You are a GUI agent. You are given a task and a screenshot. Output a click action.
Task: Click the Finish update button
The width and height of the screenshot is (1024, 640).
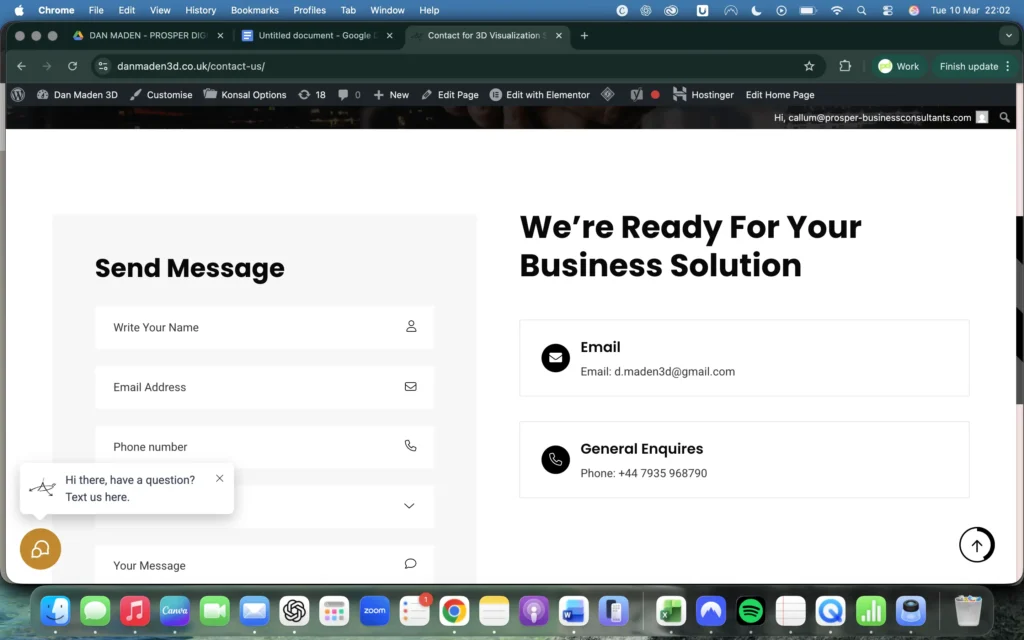(x=968, y=66)
